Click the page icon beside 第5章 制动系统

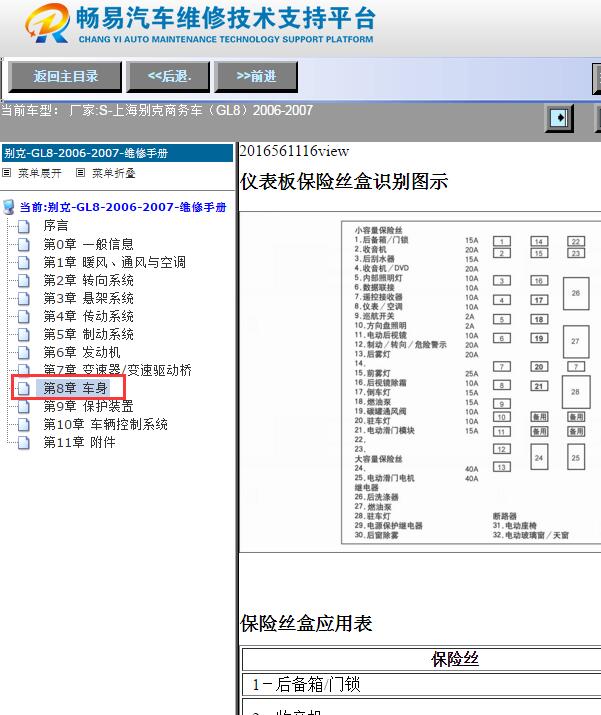click(24, 334)
